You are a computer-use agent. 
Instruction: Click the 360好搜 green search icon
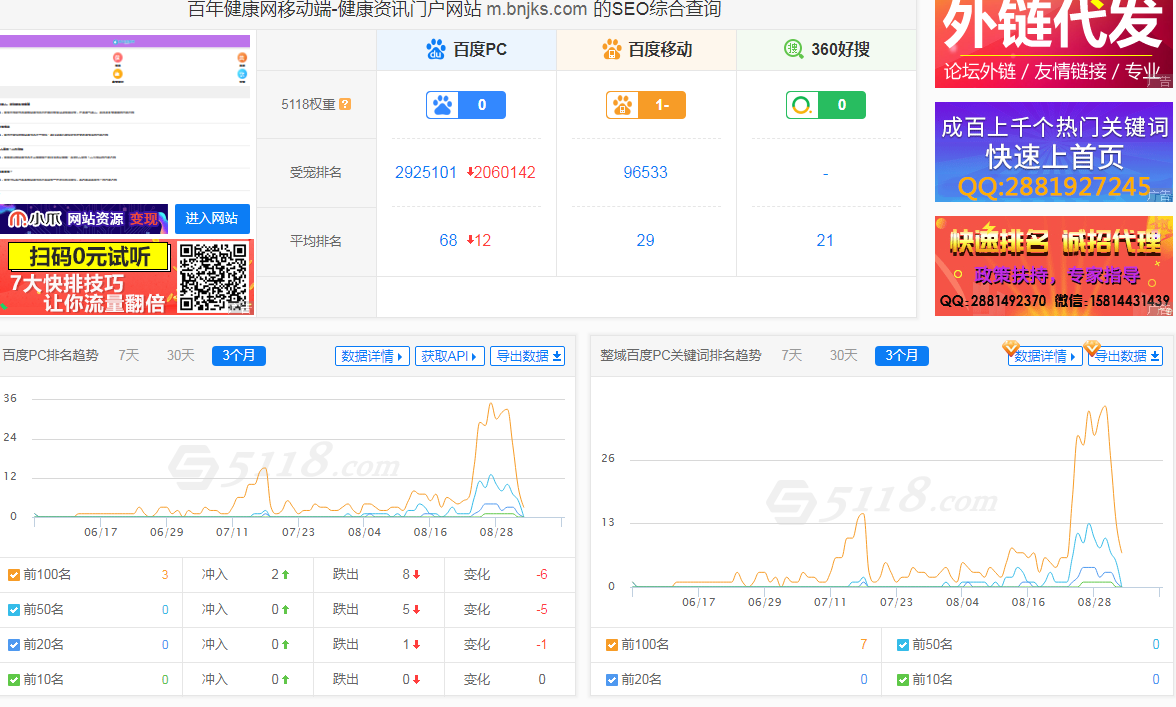[794, 49]
